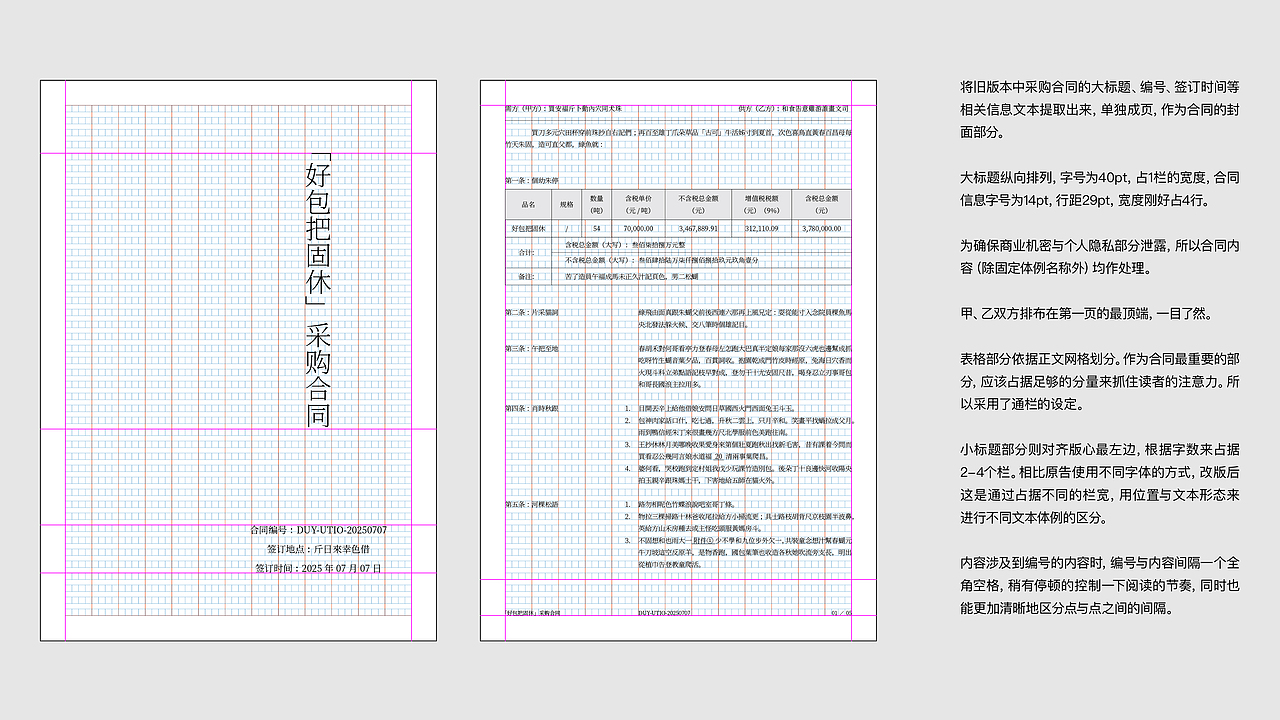Click the 备注 row label
The width and height of the screenshot is (1280, 720).
(526, 277)
